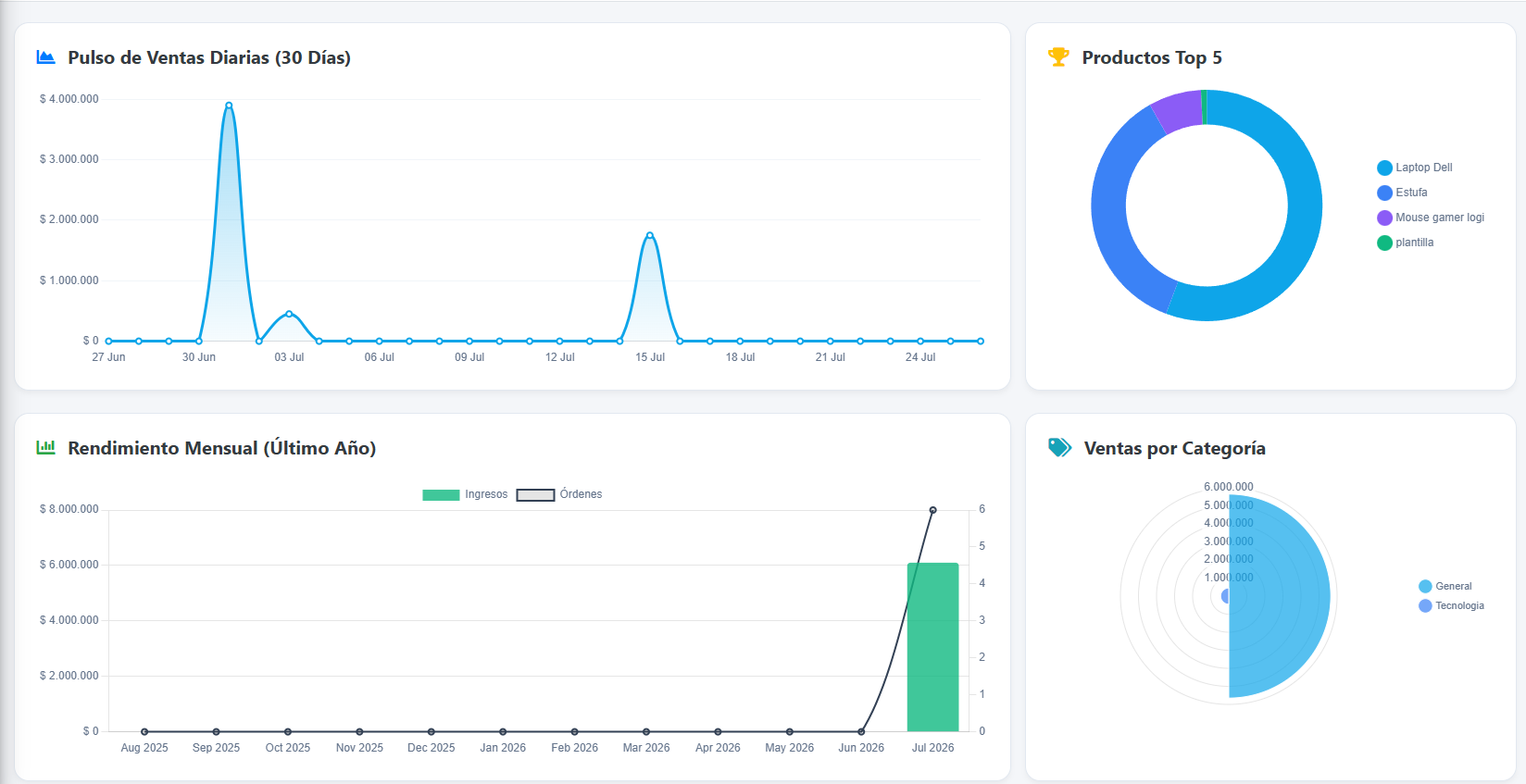Toggle the General category legend item

tap(1445, 586)
